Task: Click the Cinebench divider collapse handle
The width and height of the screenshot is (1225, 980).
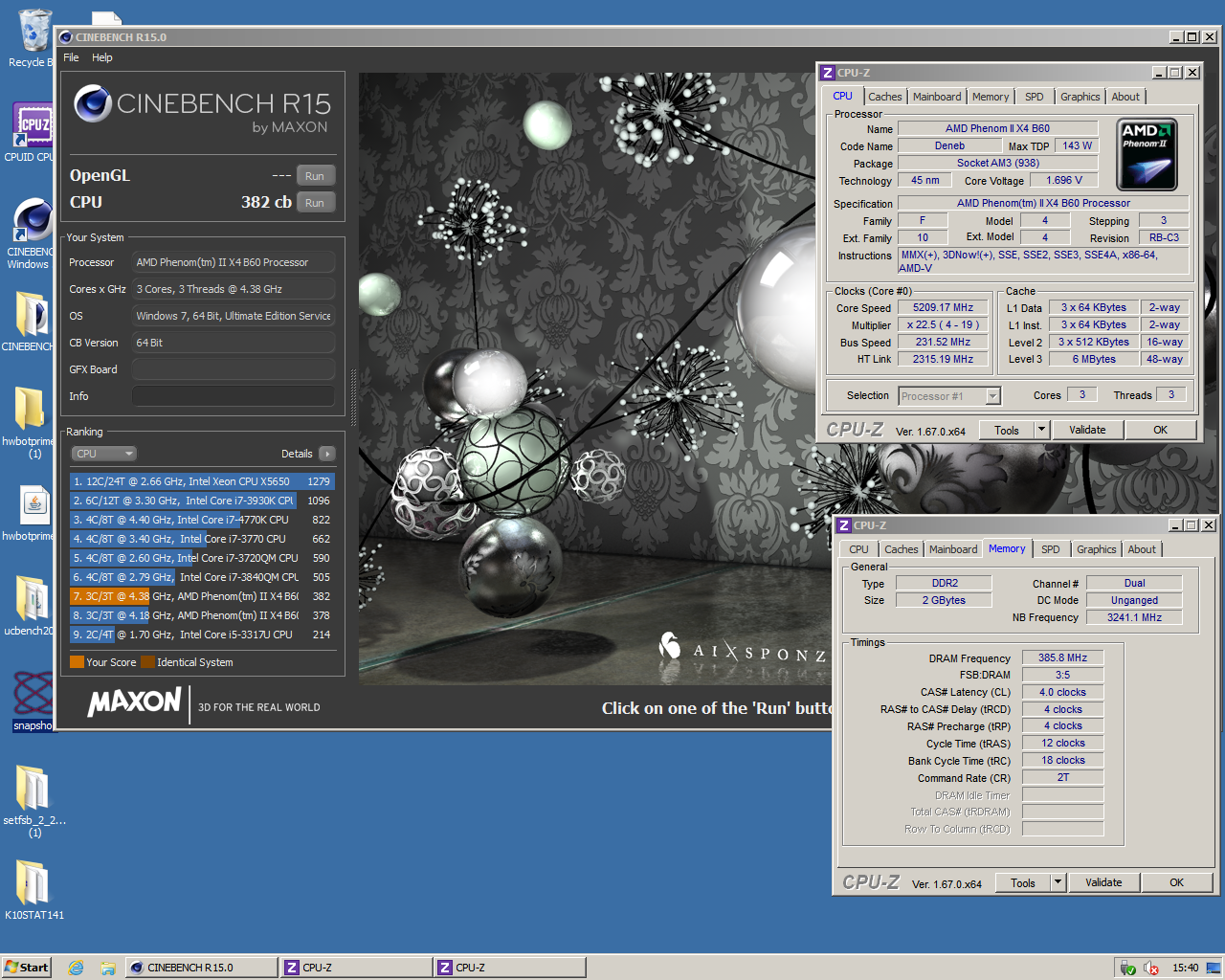Action: point(353,397)
